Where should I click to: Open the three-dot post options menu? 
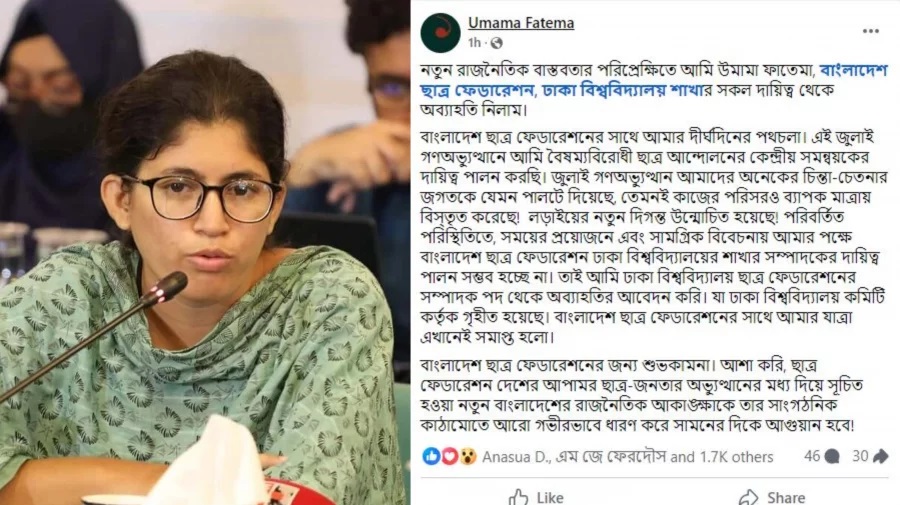(870, 31)
